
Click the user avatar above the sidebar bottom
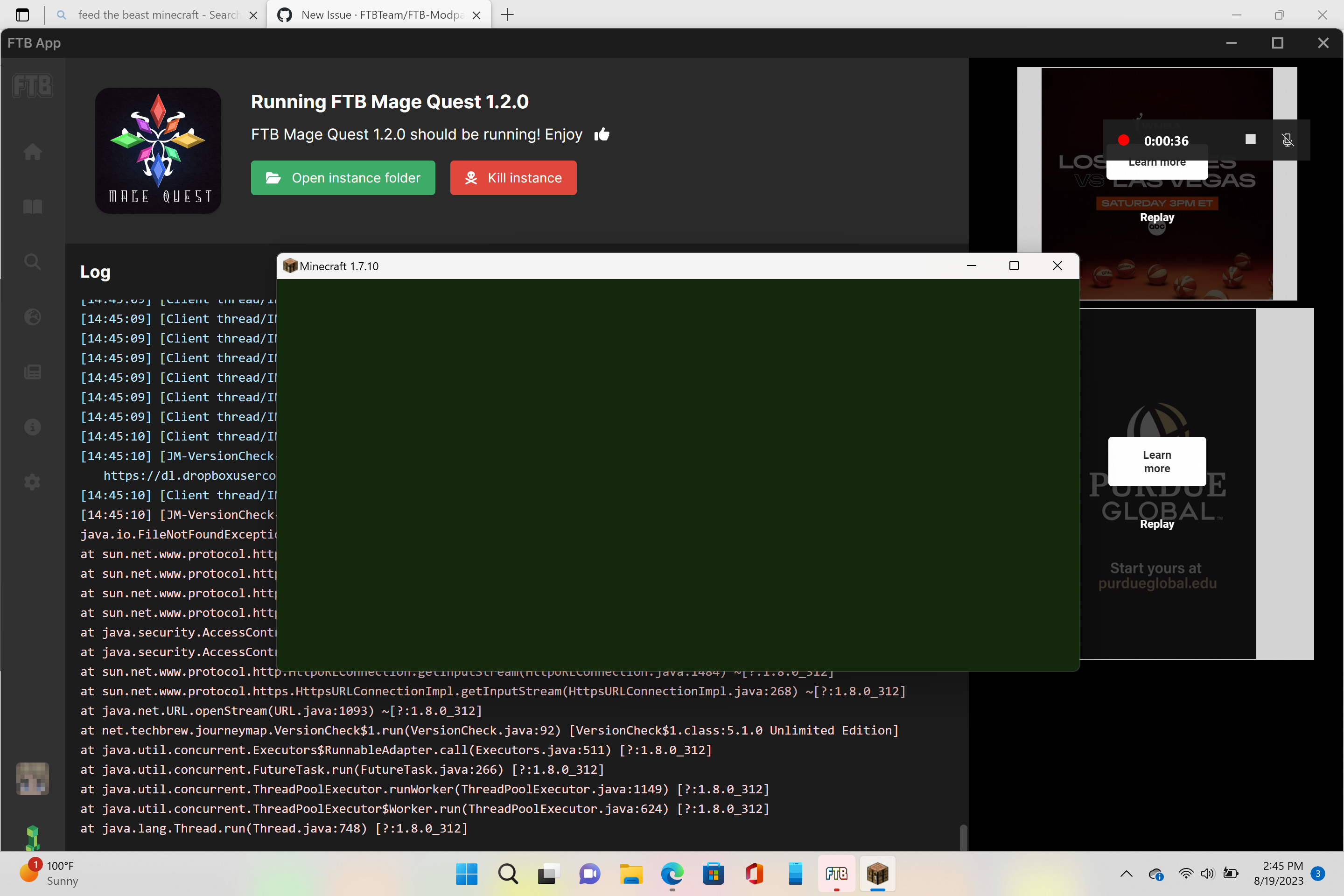pyautogui.click(x=33, y=779)
